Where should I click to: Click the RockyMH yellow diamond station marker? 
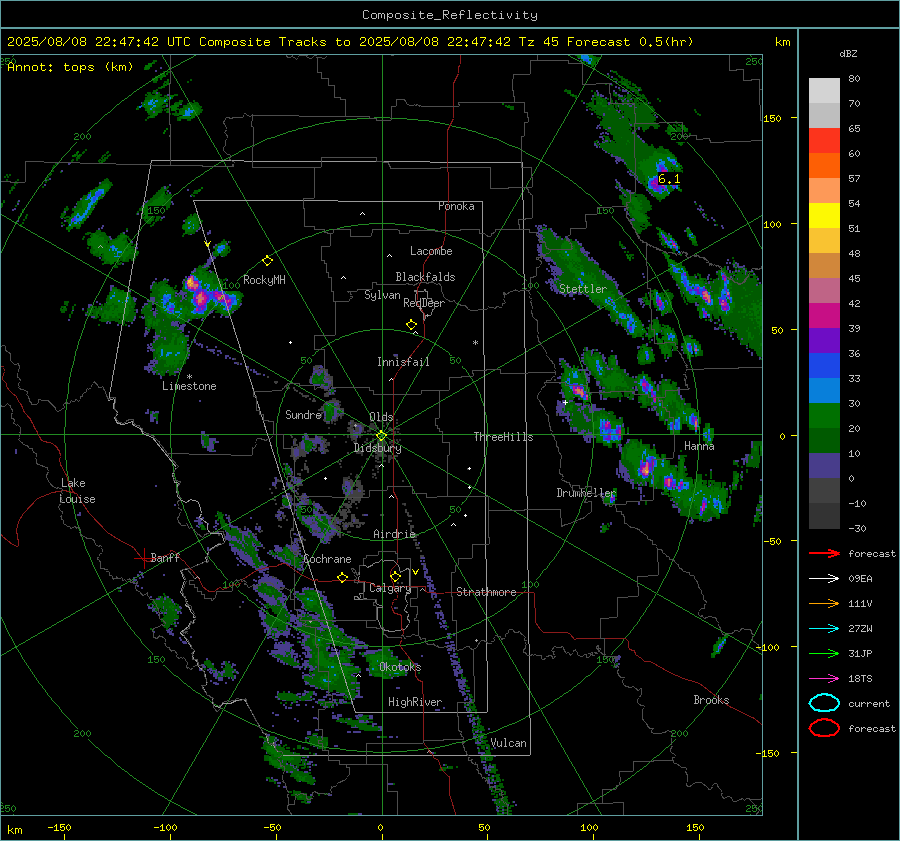(x=267, y=261)
